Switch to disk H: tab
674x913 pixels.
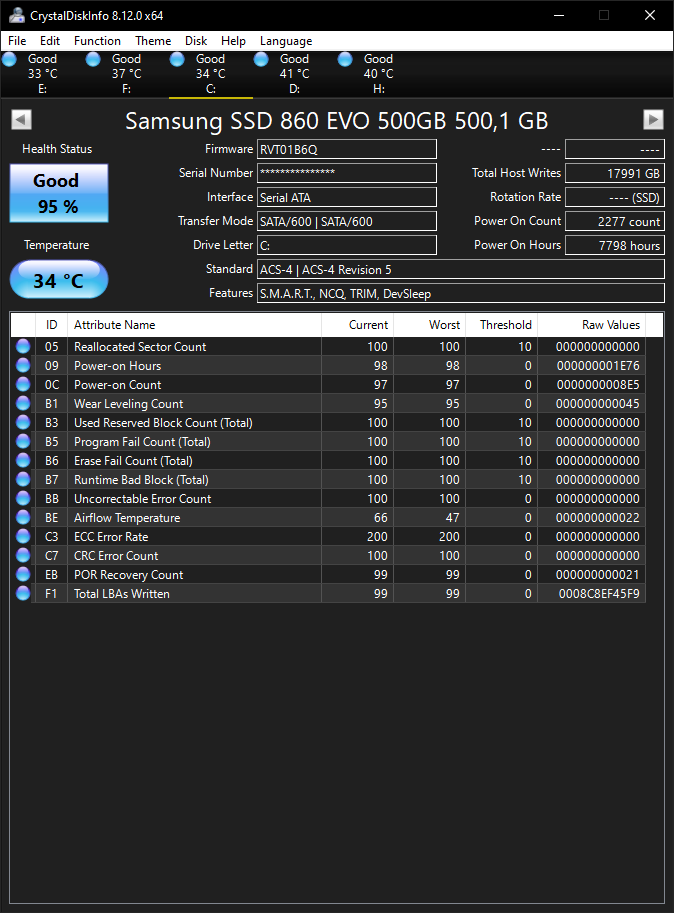click(x=378, y=74)
